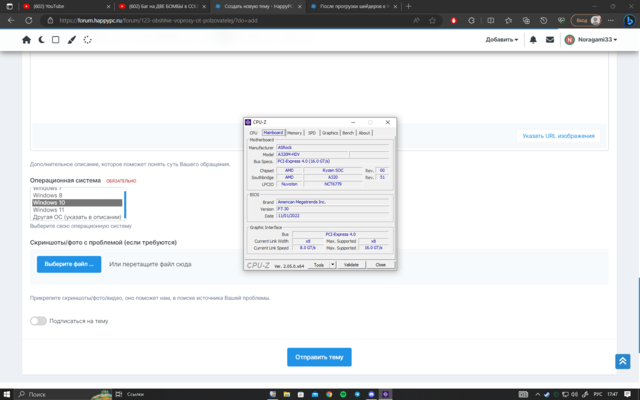Open the Graphics tab in CPU-Z
Image resolution: width=640 pixels, height=400 pixels.
330,132
